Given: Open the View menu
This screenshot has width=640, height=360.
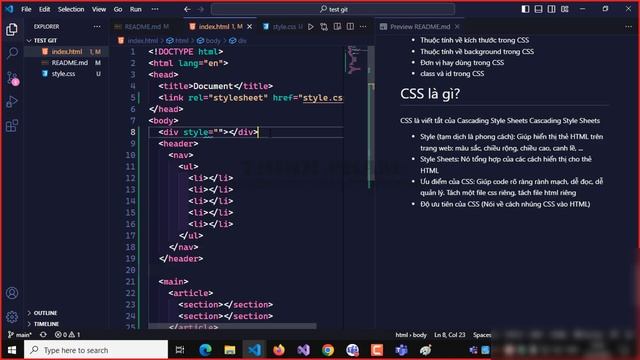Looking at the screenshot, I should pos(99,9).
